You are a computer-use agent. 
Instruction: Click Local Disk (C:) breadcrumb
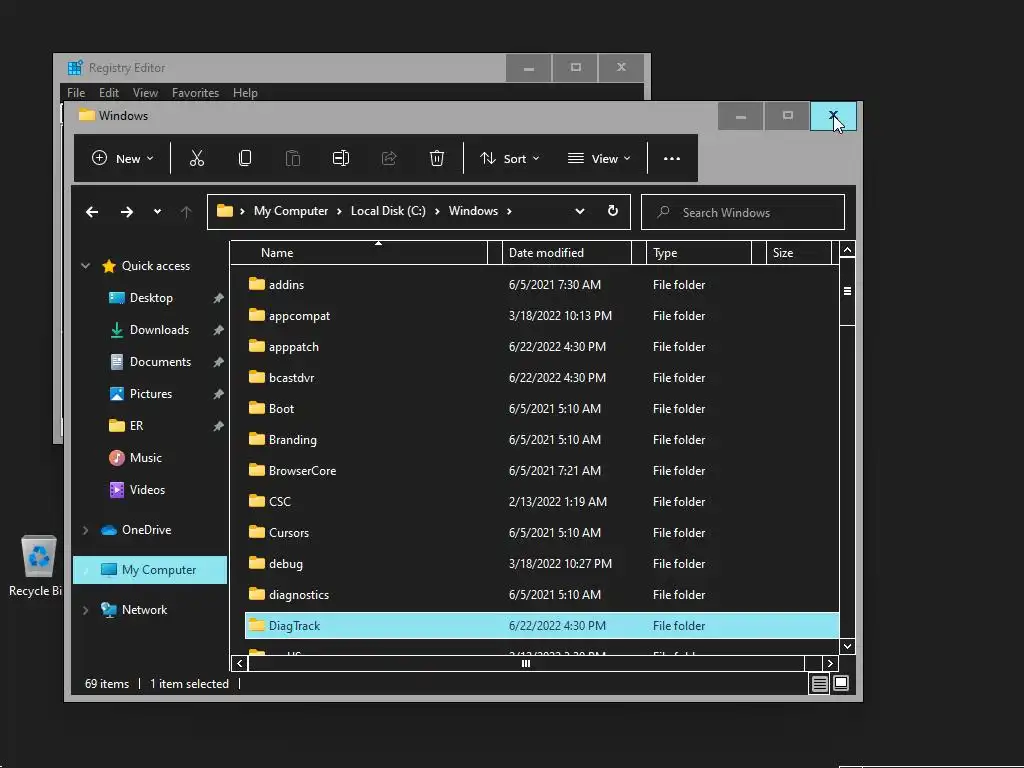[x=388, y=211]
